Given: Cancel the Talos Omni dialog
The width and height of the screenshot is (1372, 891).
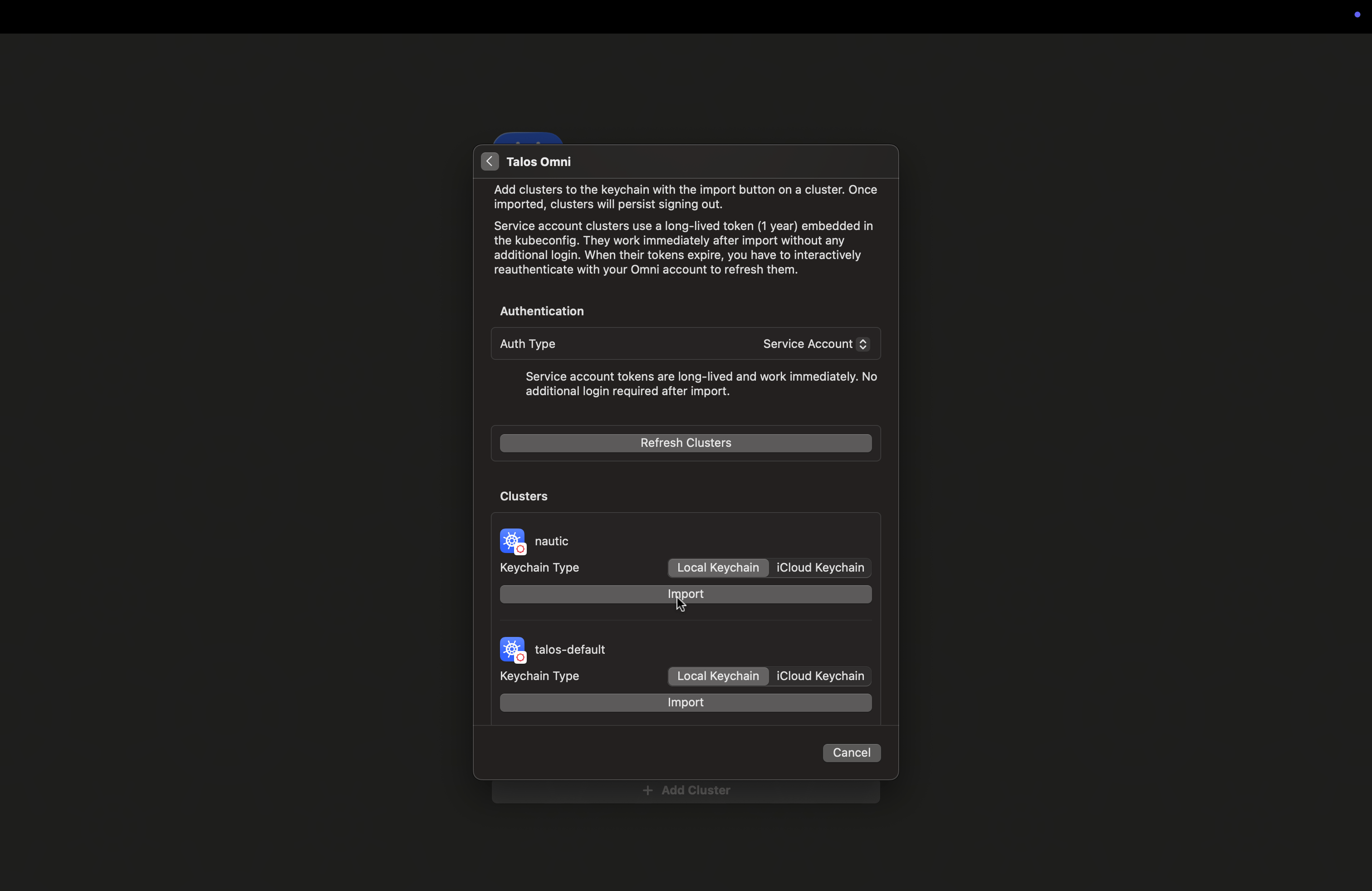Looking at the screenshot, I should tap(852, 753).
